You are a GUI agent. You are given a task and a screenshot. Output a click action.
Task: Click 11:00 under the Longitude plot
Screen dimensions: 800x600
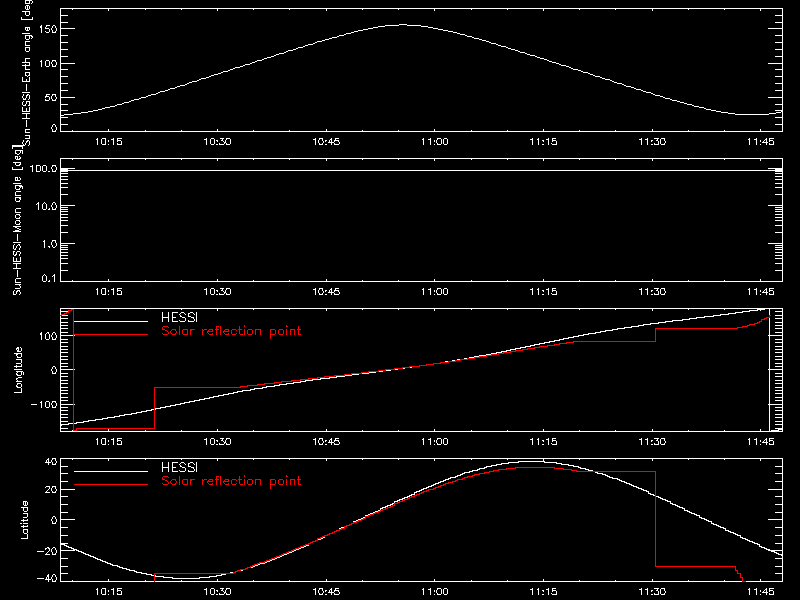(435, 442)
